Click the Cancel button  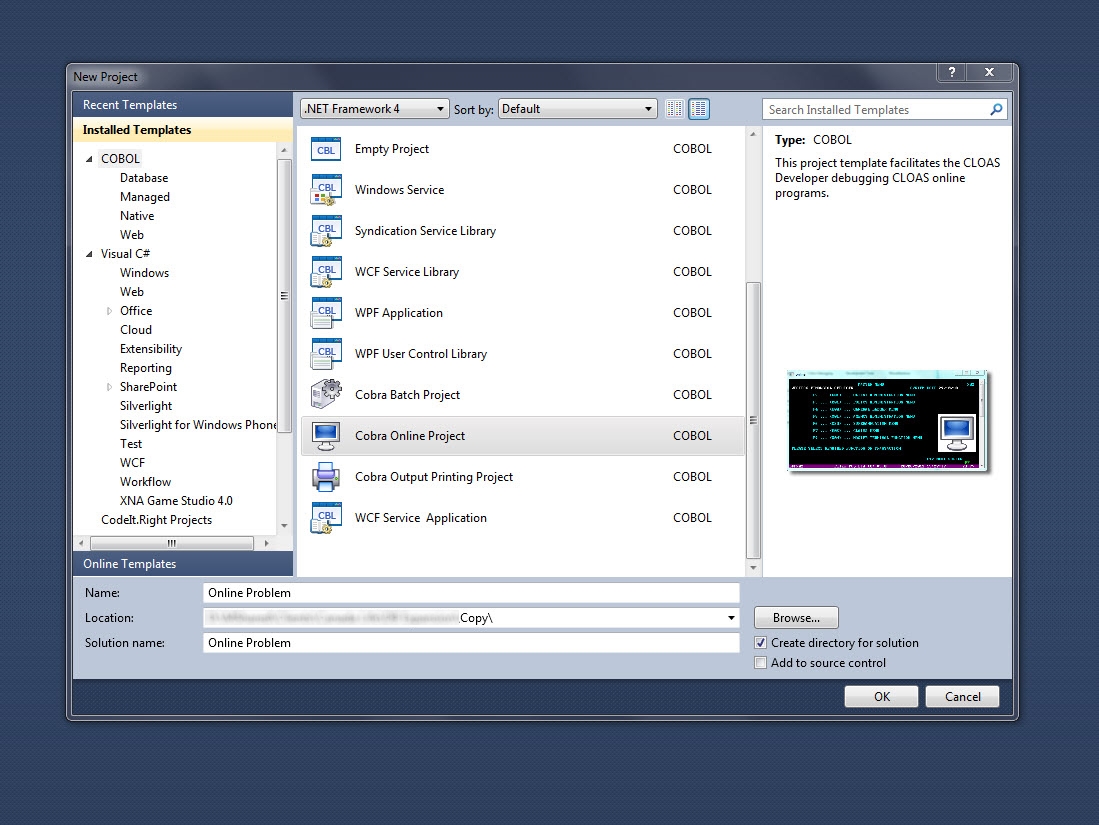click(x=962, y=697)
